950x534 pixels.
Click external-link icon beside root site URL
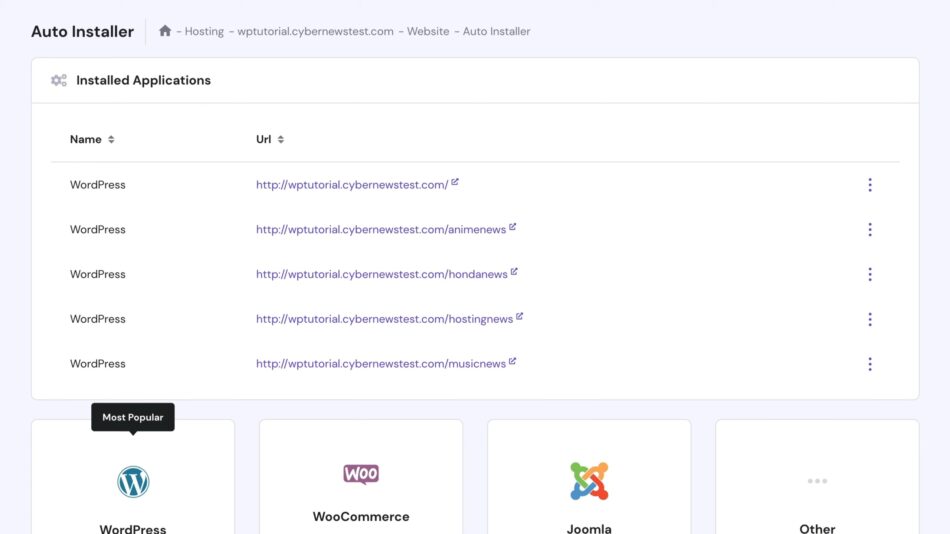click(x=455, y=182)
